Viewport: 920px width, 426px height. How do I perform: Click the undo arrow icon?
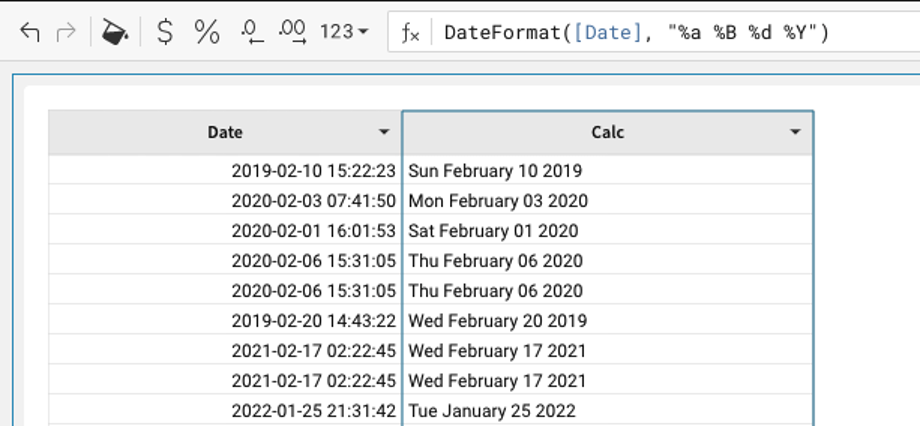[30, 33]
